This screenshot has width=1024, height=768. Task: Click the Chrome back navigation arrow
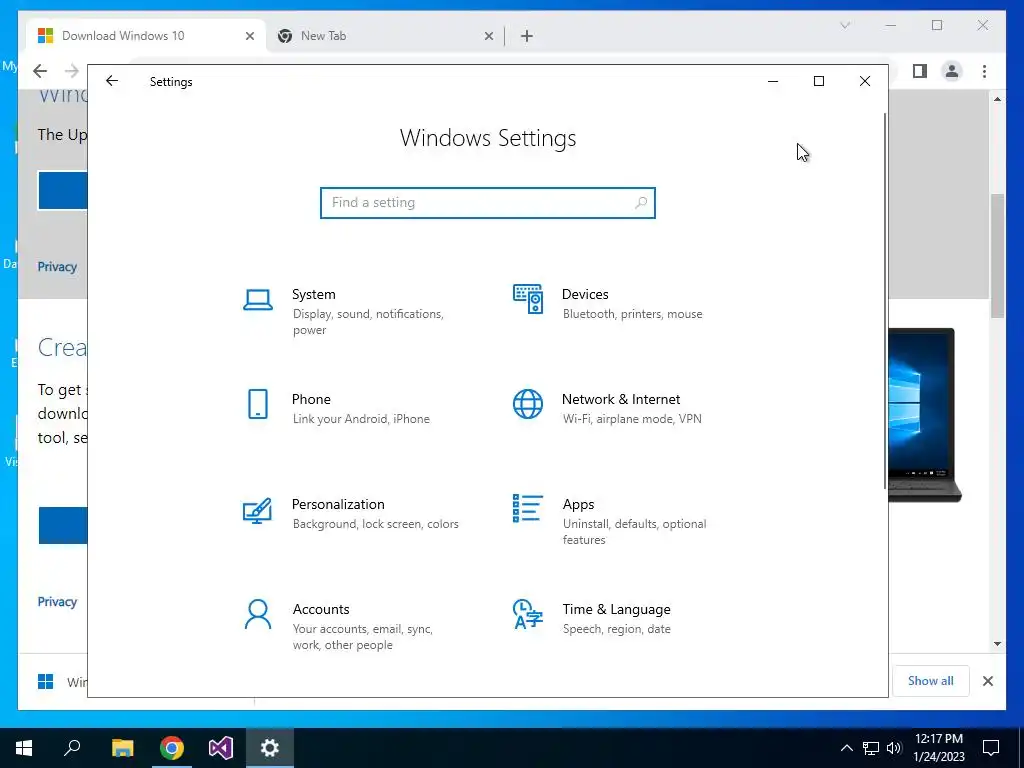[40, 71]
